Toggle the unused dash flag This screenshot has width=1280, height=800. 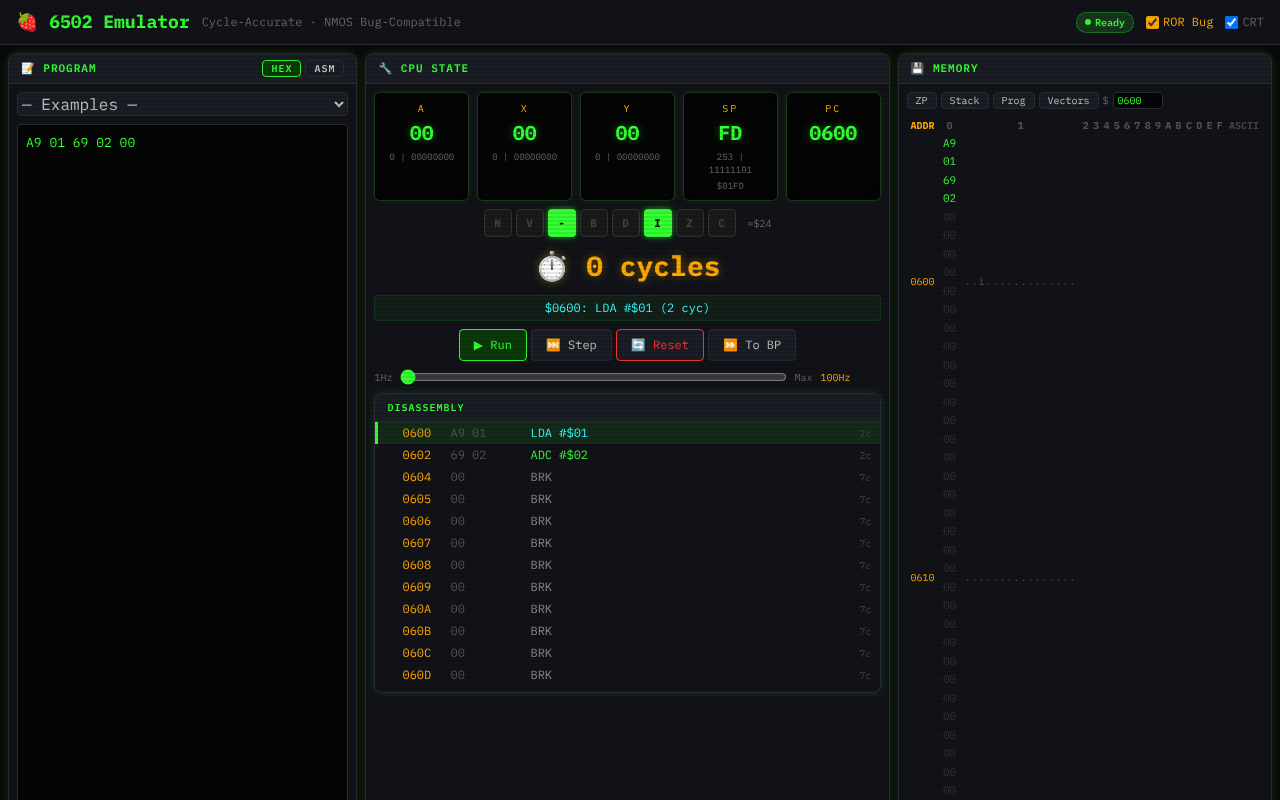(562, 223)
